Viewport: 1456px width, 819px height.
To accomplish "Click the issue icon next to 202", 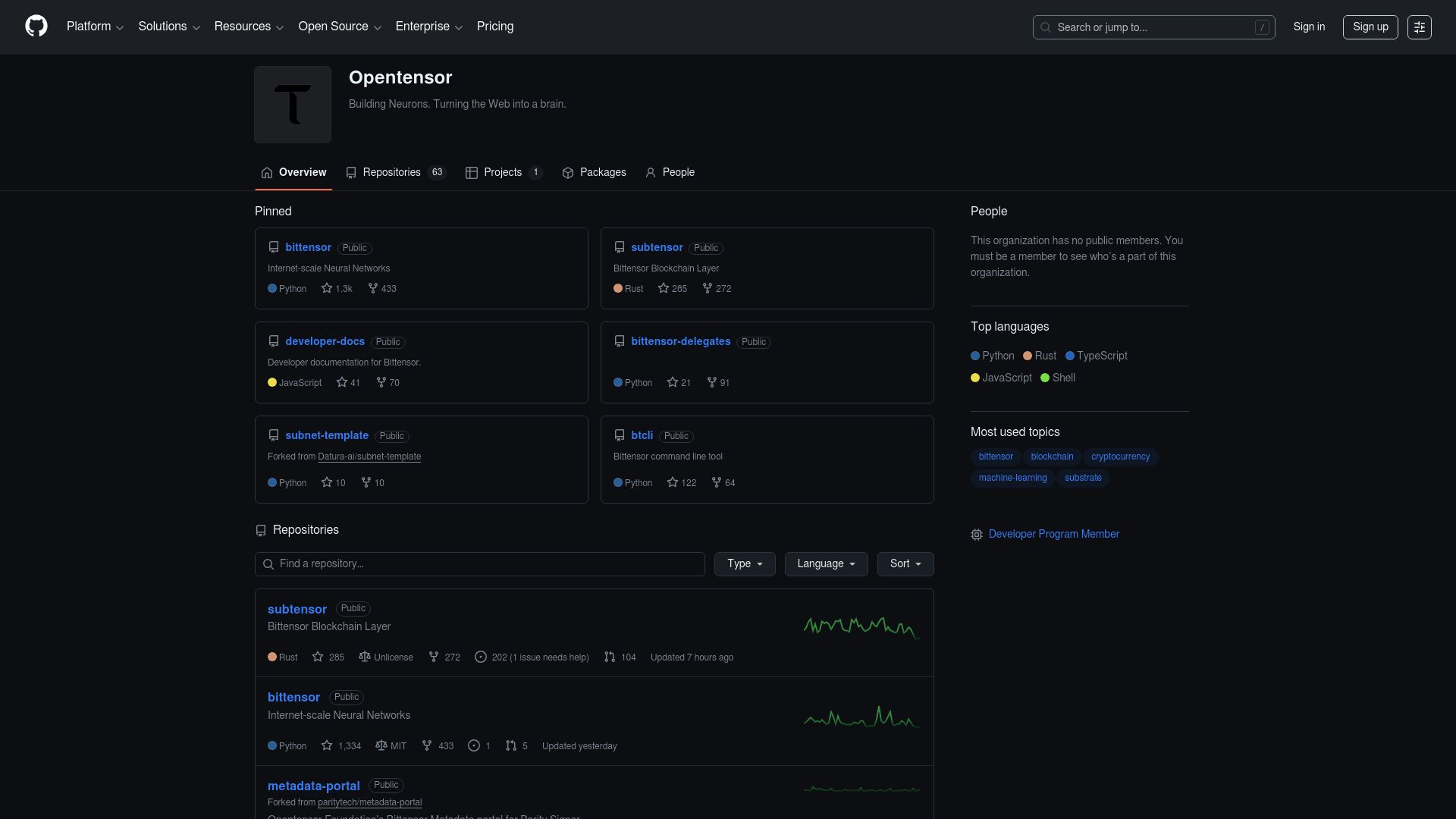I will coord(481,657).
